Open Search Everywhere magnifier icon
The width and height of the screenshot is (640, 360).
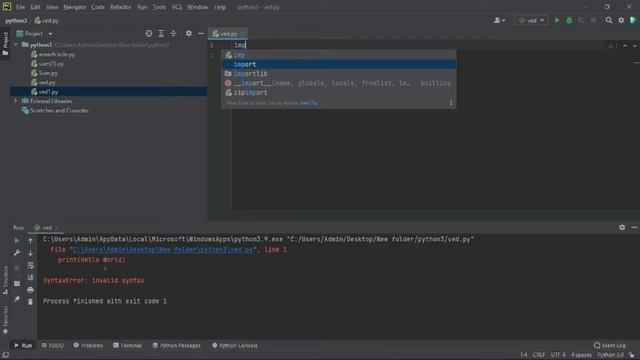click(x=609, y=20)
